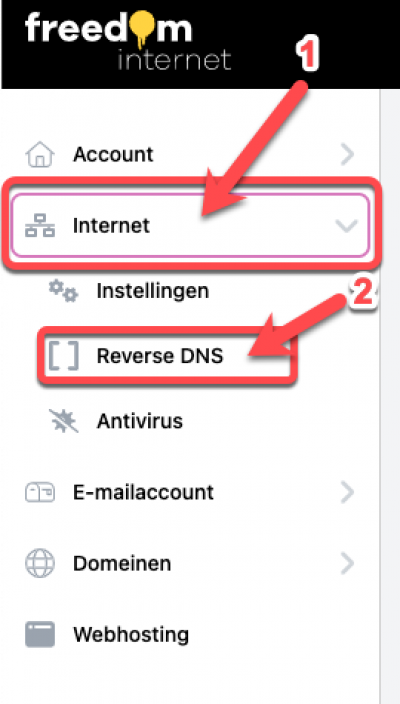Expand the Account section chevron

tap(347, 155)
